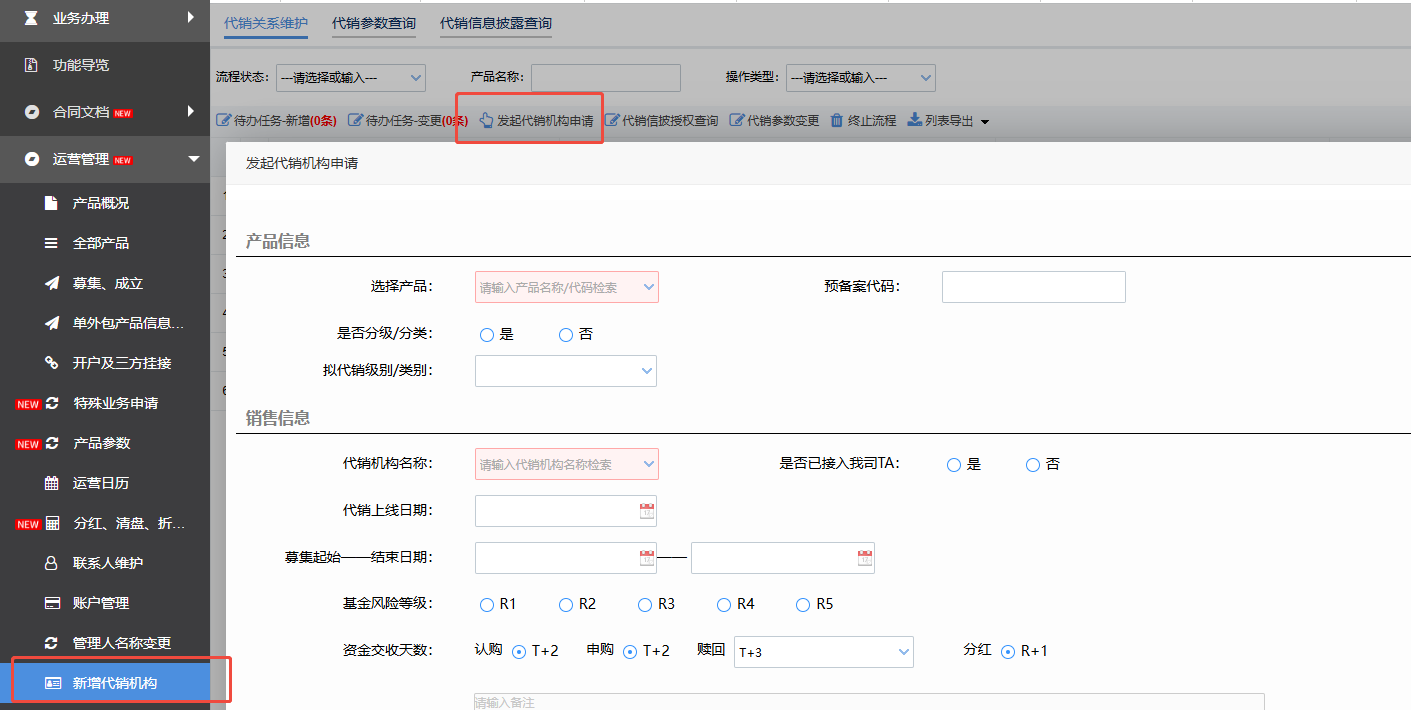Screen dimensions: 1411x710
Task: Switch to the 代销参数查询 tab
Action: click(x=373, y=24)
